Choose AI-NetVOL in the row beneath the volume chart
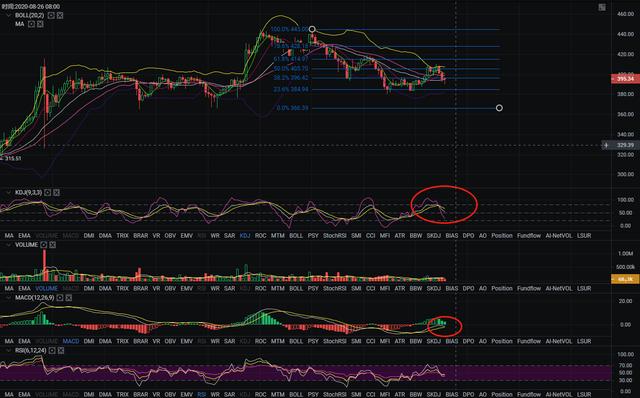 (559, 288)
